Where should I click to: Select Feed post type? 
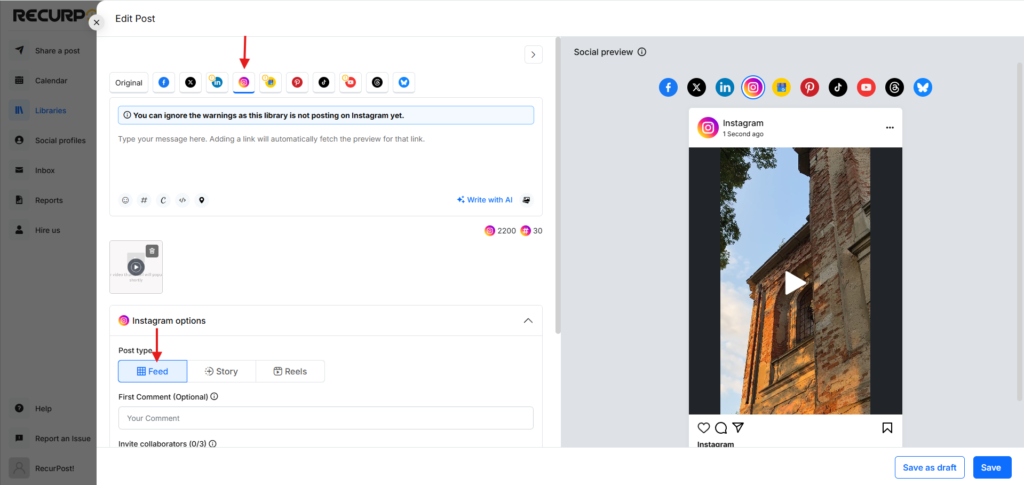coord(153,371)
